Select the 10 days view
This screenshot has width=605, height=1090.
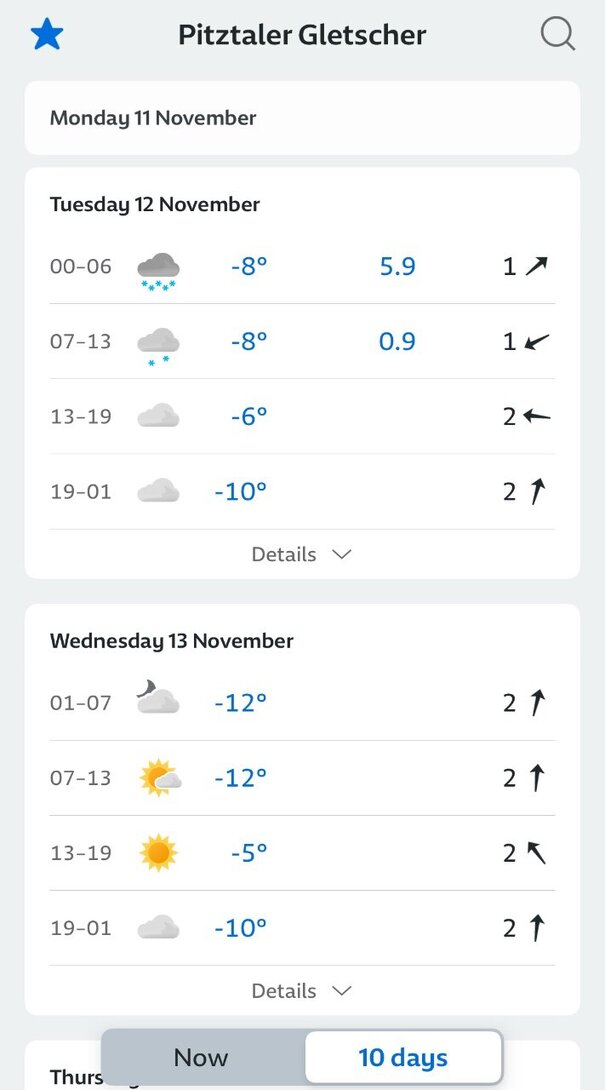[403, 1057]
